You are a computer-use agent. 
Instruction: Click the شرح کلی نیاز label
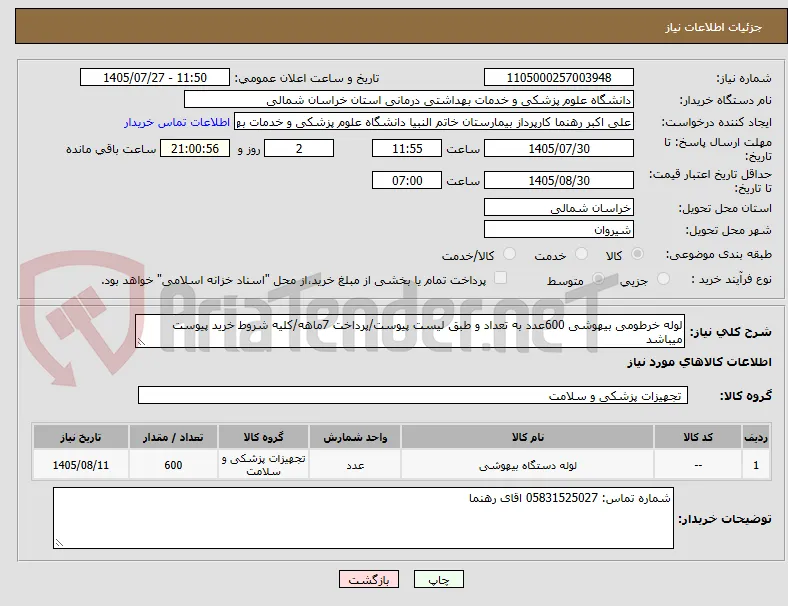coord(731,332)
